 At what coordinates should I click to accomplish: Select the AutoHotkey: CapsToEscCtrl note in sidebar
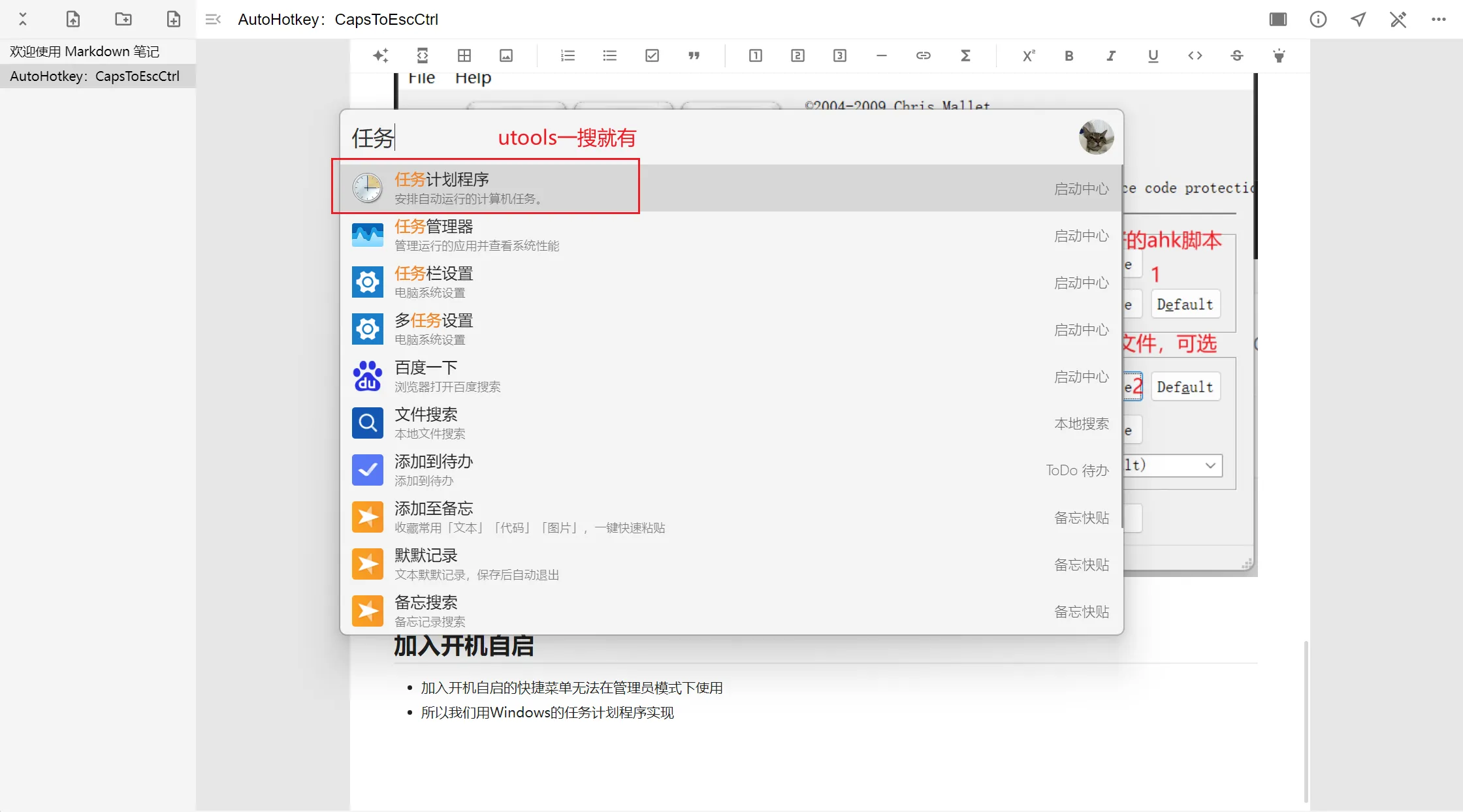98,76
